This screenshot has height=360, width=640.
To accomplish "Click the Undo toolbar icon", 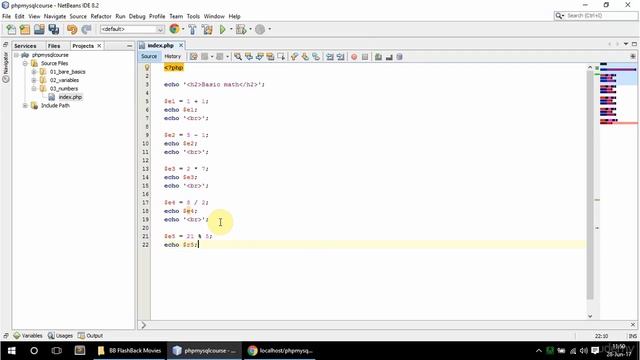I will click(72, 29).
